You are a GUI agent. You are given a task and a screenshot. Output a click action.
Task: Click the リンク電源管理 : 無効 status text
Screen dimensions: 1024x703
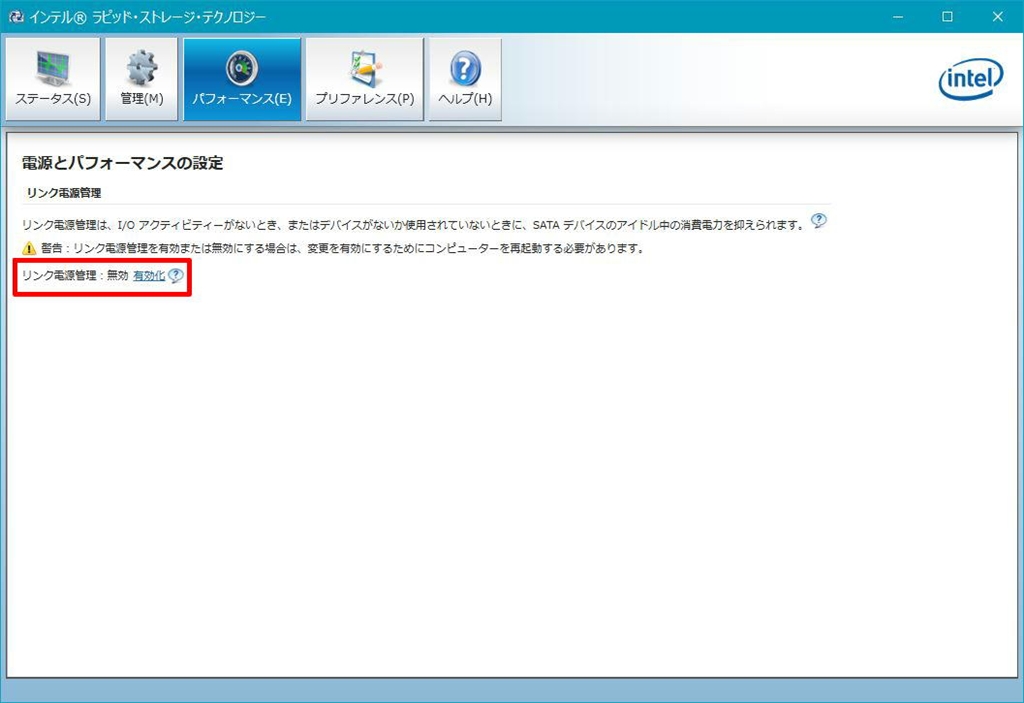[x=75, y=276]
